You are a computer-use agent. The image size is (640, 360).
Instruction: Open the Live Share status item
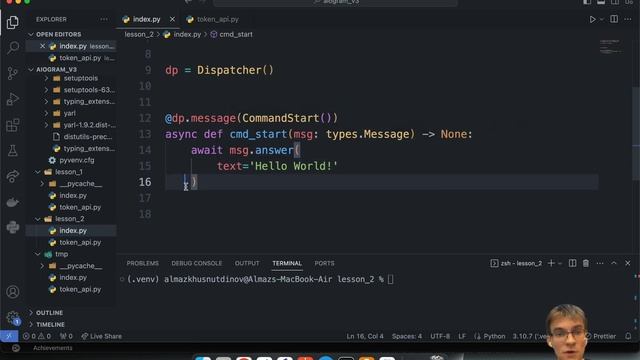[101, 336]
